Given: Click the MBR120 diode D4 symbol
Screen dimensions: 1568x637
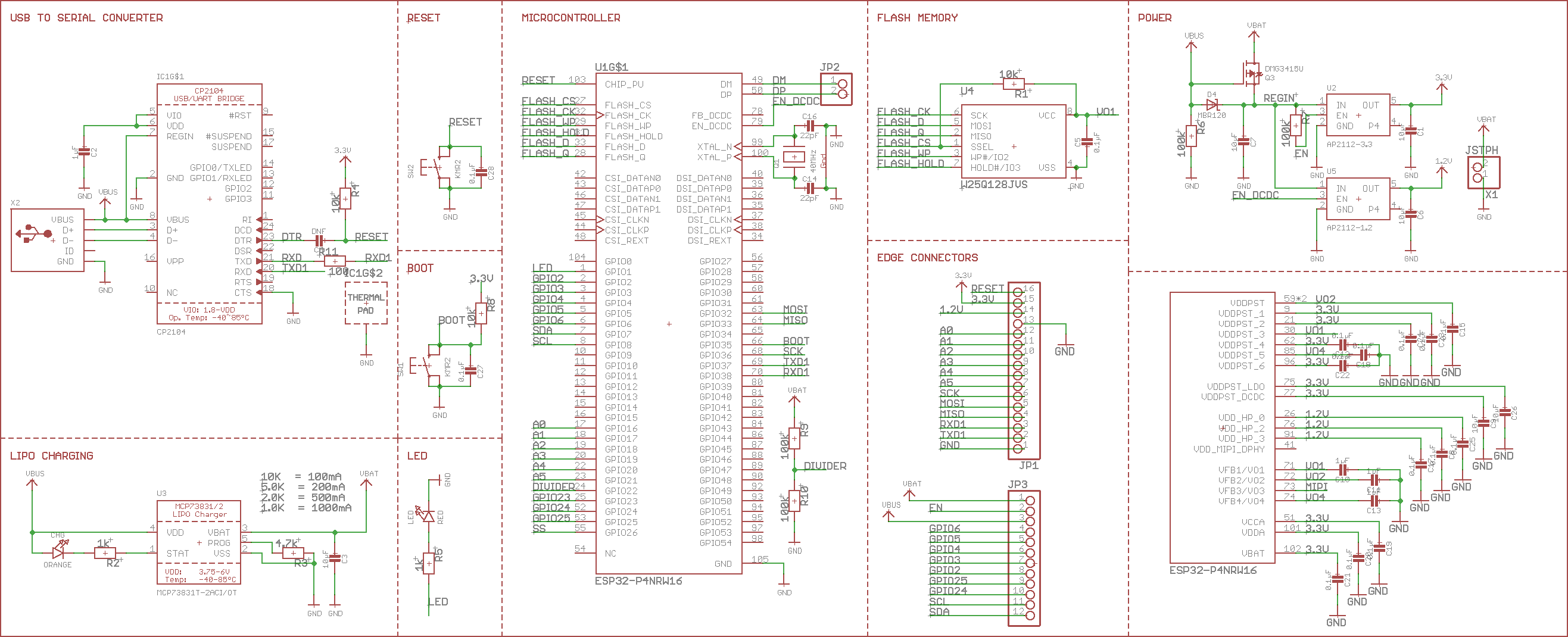Looking at the screenshot, I should pos(1211,105).
